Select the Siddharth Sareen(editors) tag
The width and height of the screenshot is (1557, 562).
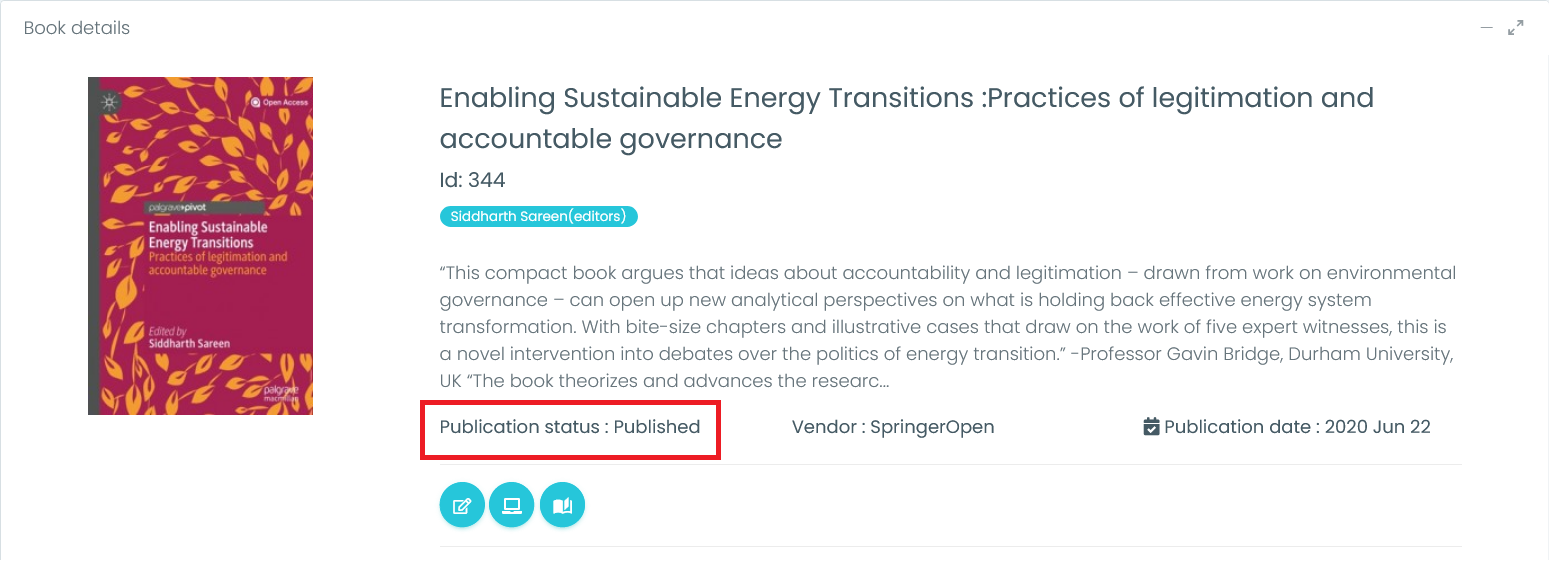tap(538, 216)
